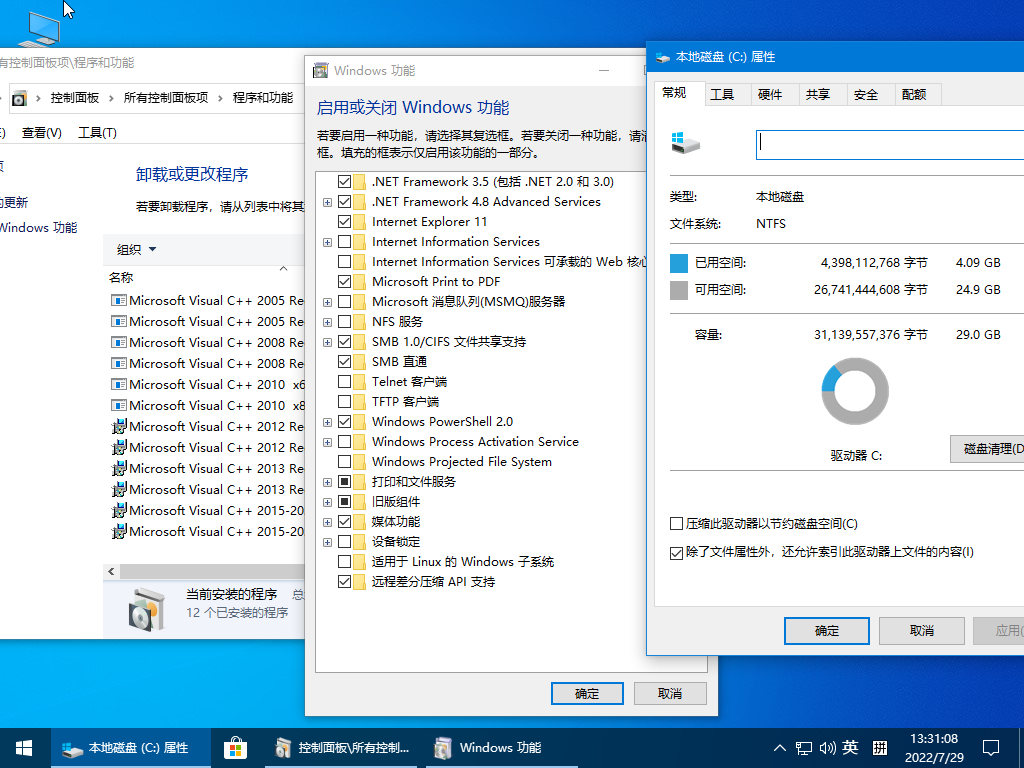Expand .NET Framework 4.8 Advanced Services
Viewport: 1024px width, 768px height.
(x=326, y=201)
